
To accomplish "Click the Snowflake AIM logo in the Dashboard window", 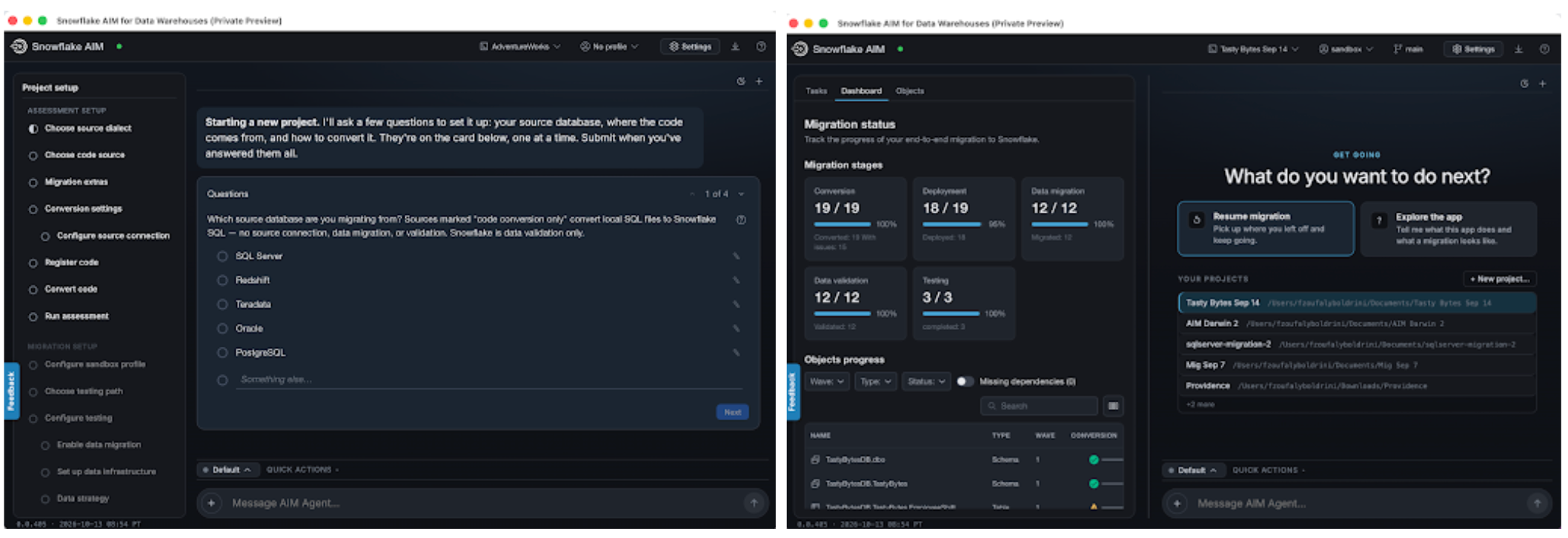I will click(x=800, y=49).
